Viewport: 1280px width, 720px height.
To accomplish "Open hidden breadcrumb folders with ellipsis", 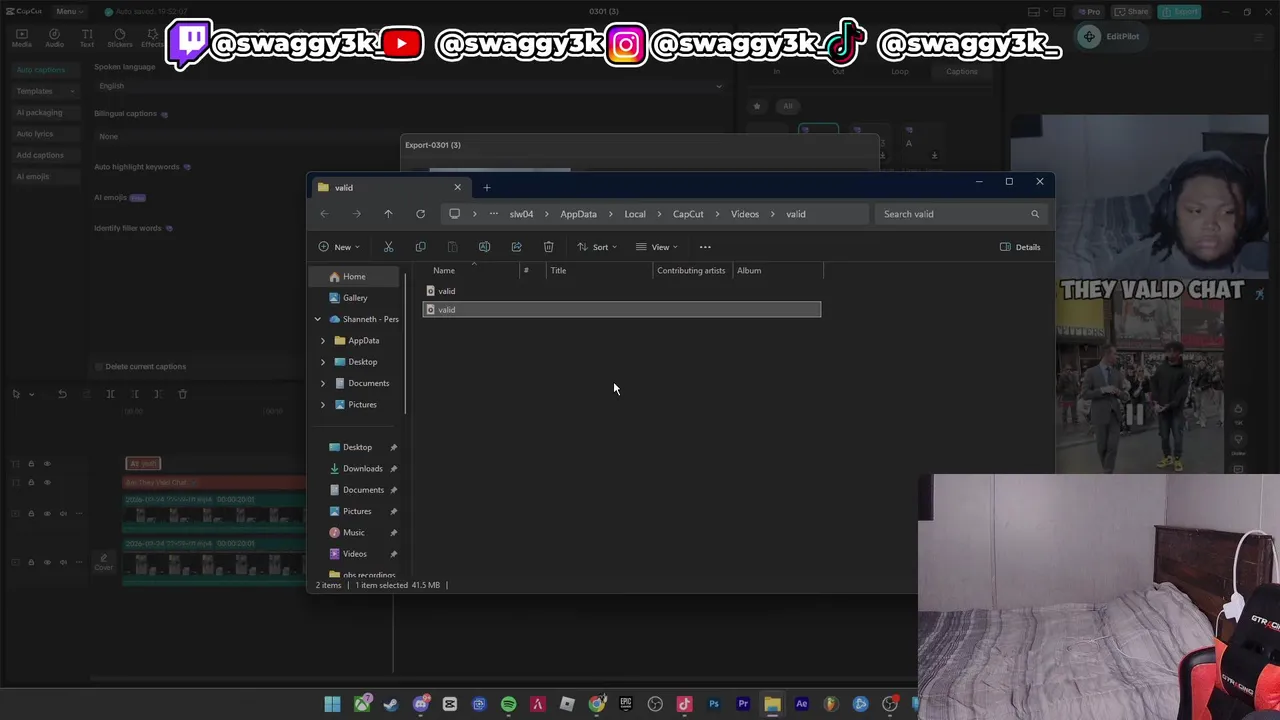I will (x=493, y=214).
